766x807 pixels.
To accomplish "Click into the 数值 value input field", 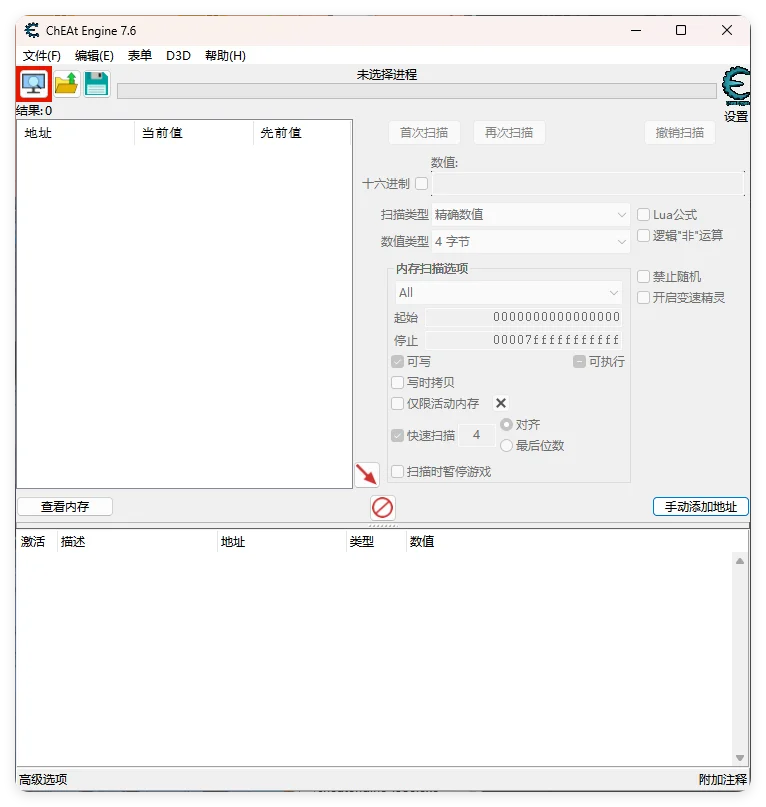I will tap(588, 184).
